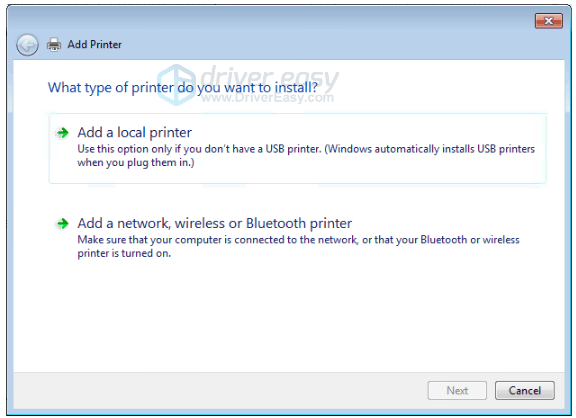
Task: Click the local printer USB description text
Action: [306, 156]
